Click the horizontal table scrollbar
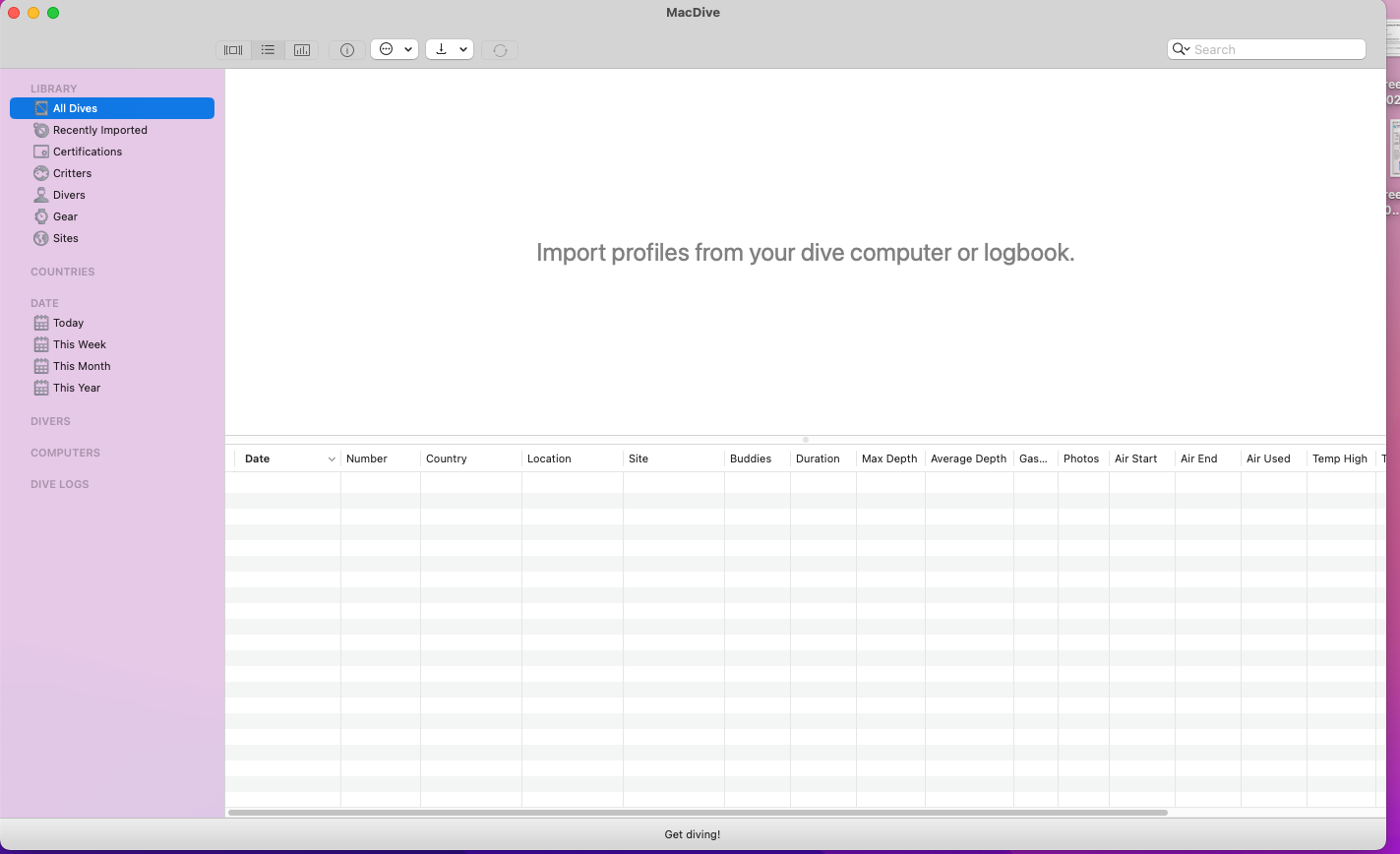Viewport: 1400px width, 854px height. pyautogui.click(x=697, y=813)
